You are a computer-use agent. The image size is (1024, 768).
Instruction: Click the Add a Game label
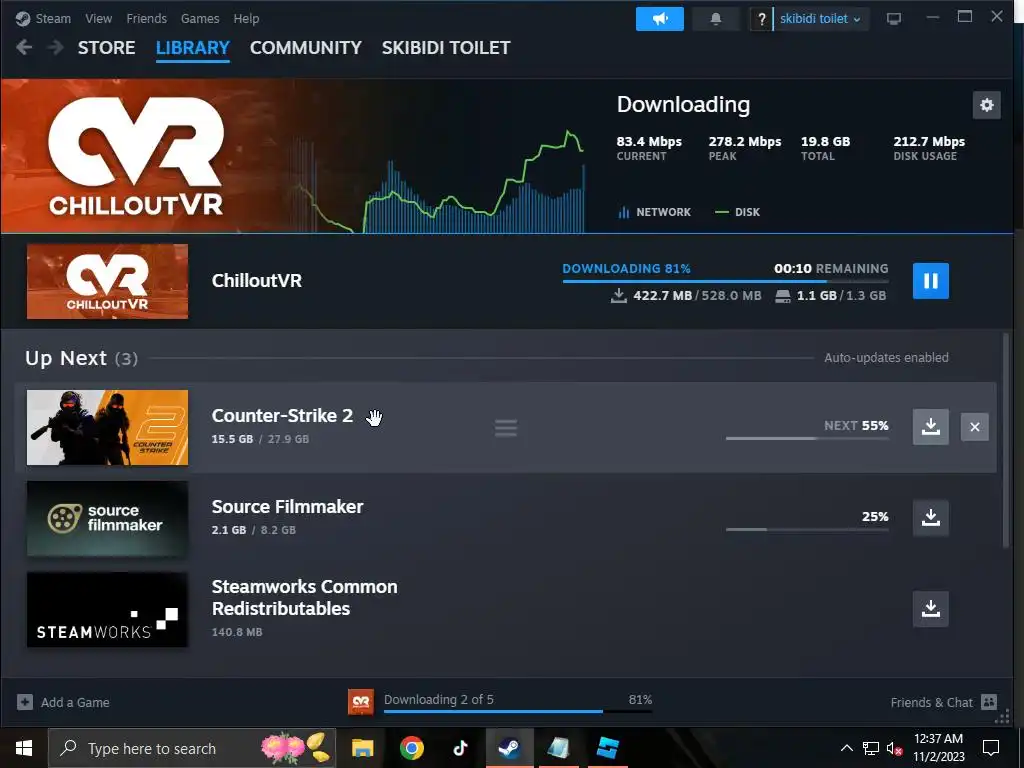(x=75, y=703)
